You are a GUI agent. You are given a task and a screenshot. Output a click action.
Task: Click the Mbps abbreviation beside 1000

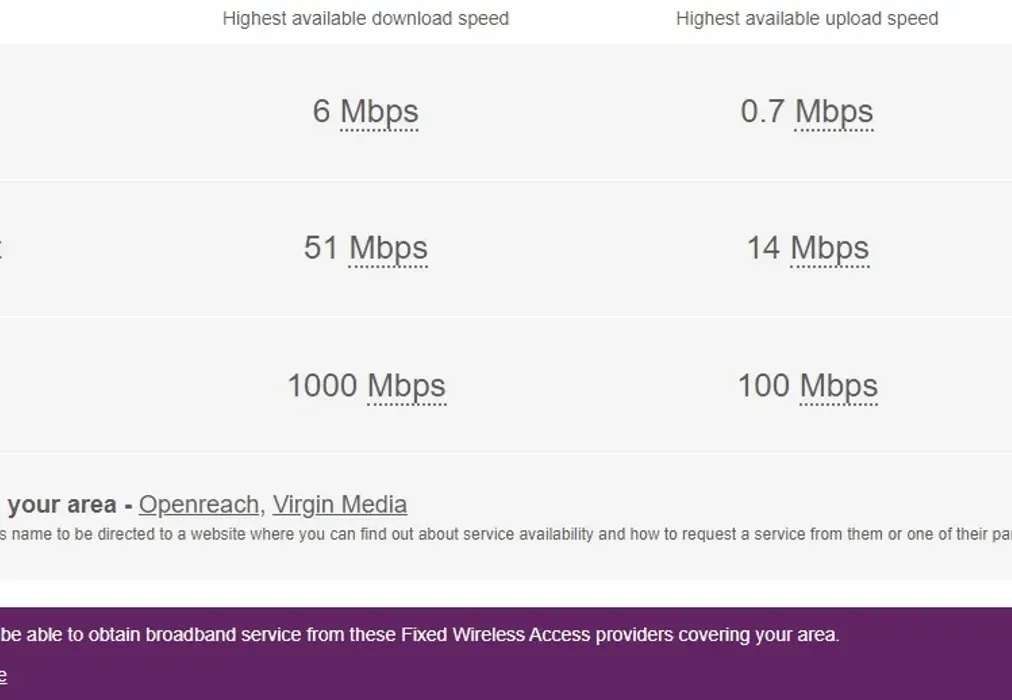coord(406,385)
